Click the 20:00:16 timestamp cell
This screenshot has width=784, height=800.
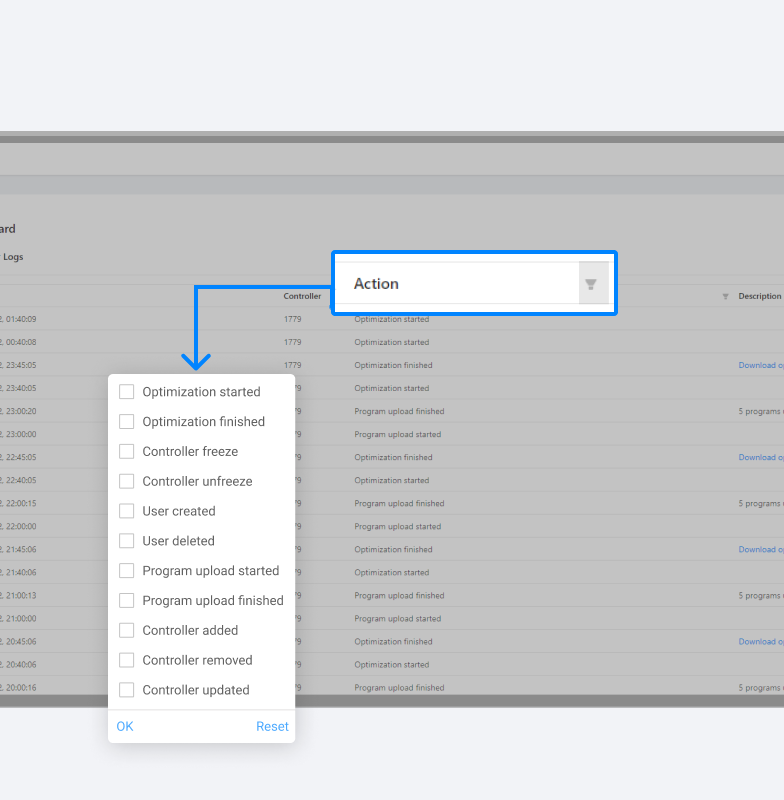[18, 688]
